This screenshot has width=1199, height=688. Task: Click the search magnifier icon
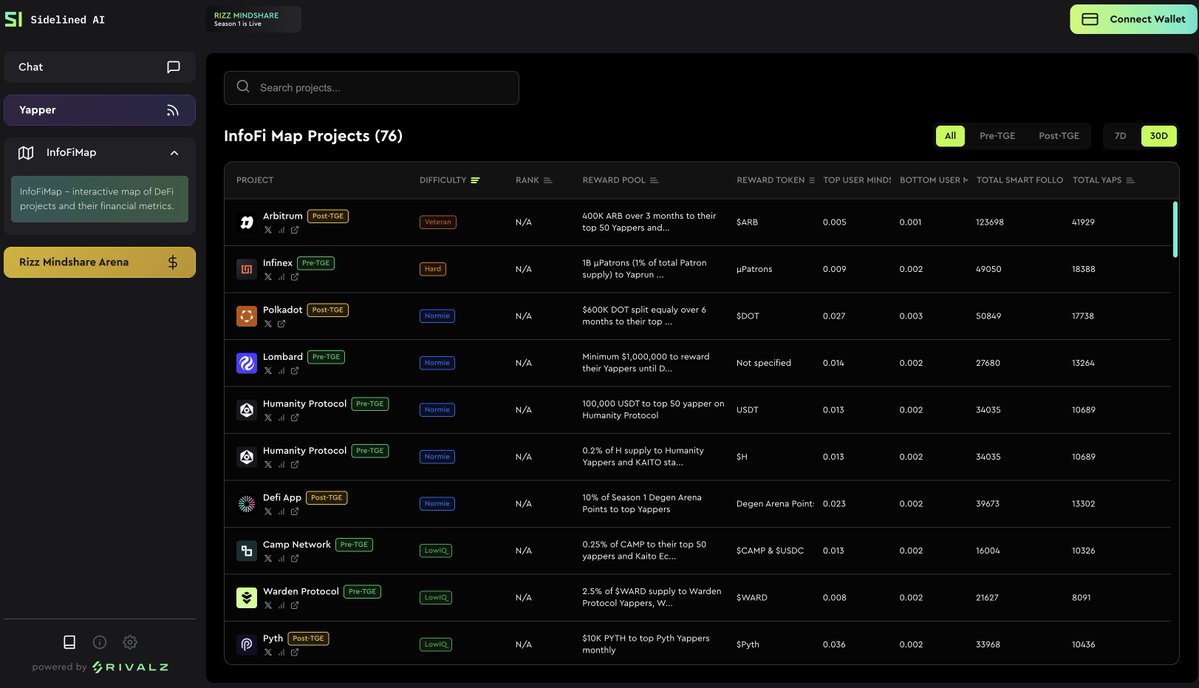tap(243, 87)
